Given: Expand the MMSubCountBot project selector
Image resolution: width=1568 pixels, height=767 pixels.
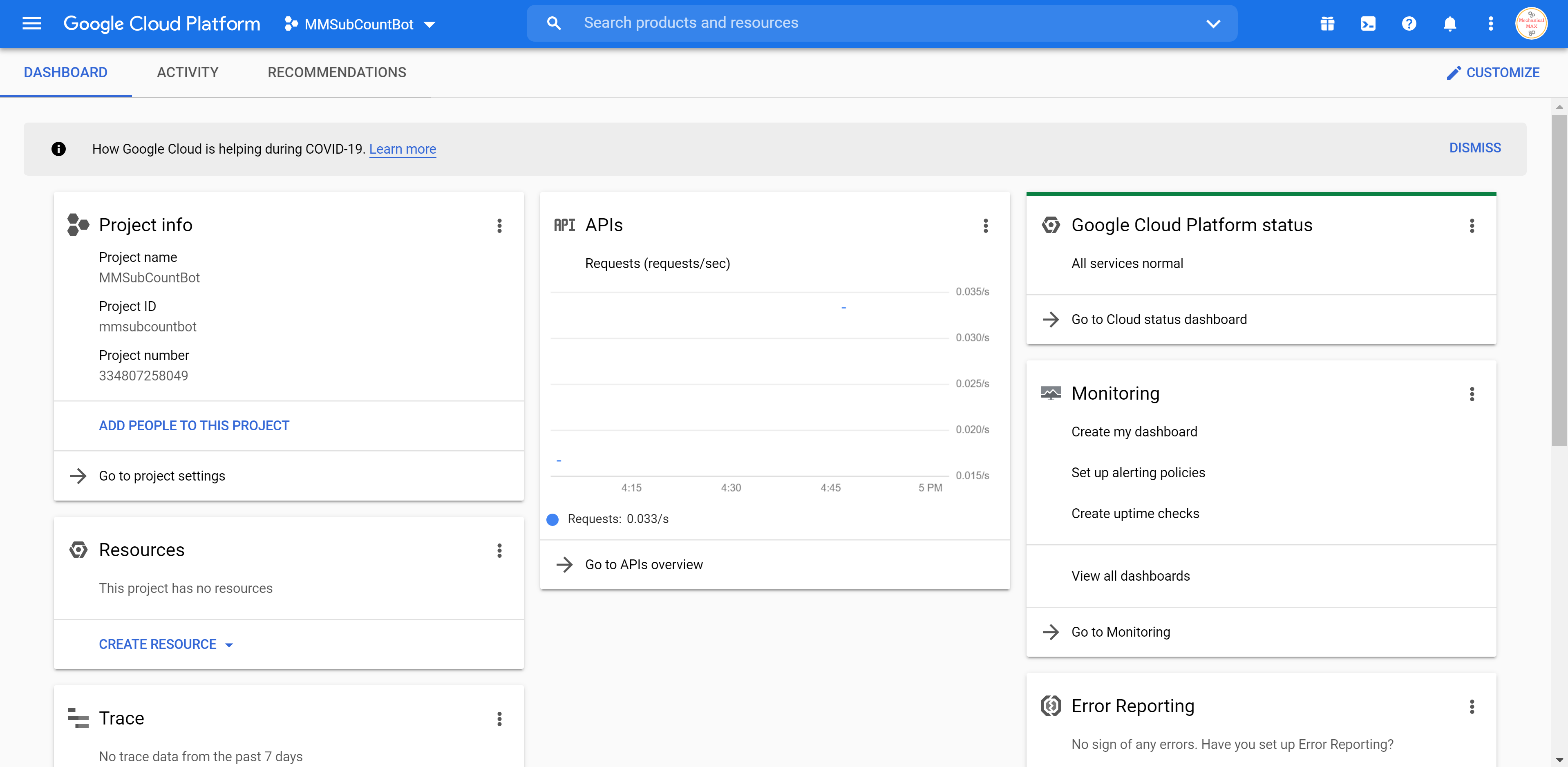Looking at the screenshot, I should click(360, 25).
